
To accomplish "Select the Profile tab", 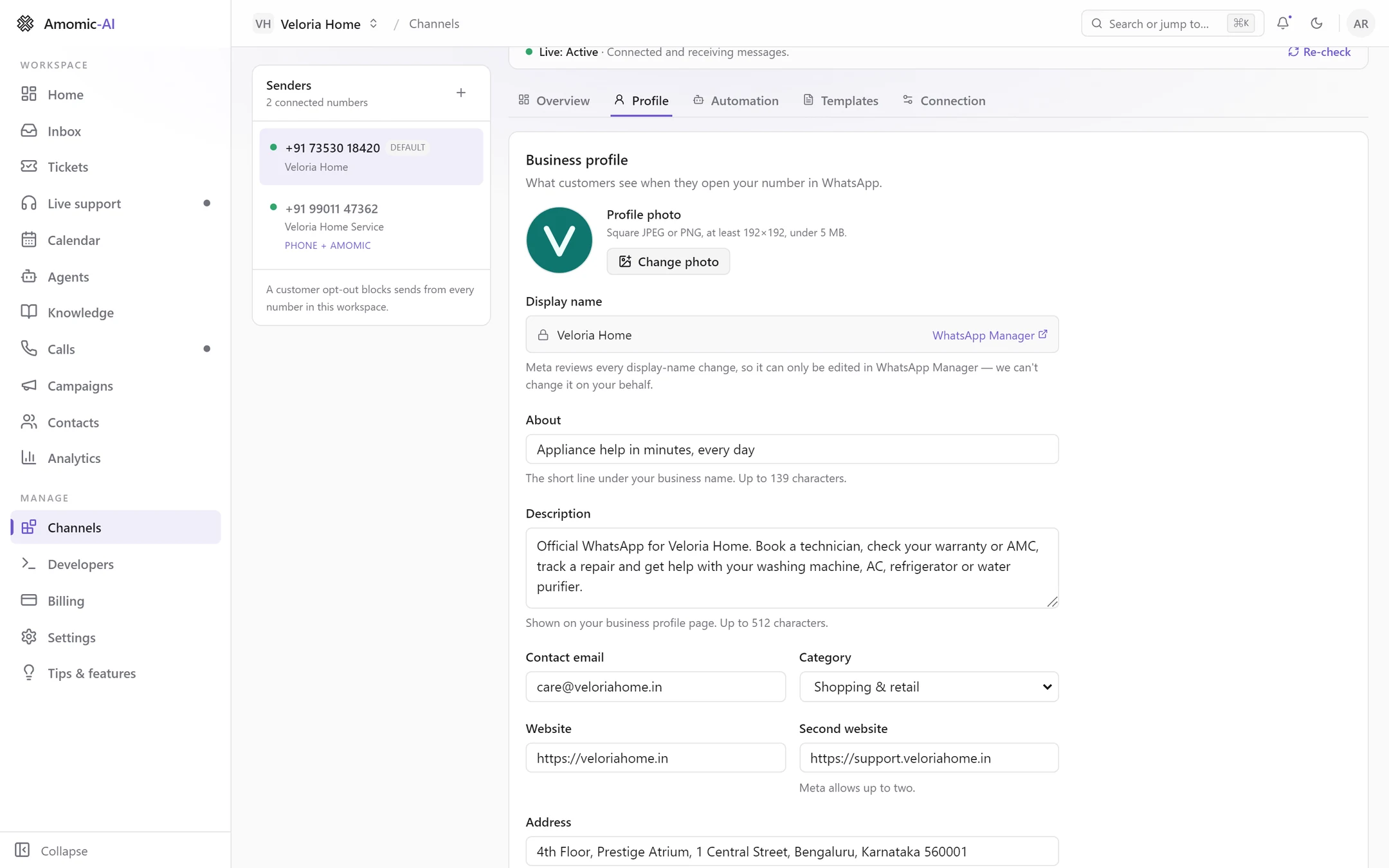I will (x=641, y=100).
